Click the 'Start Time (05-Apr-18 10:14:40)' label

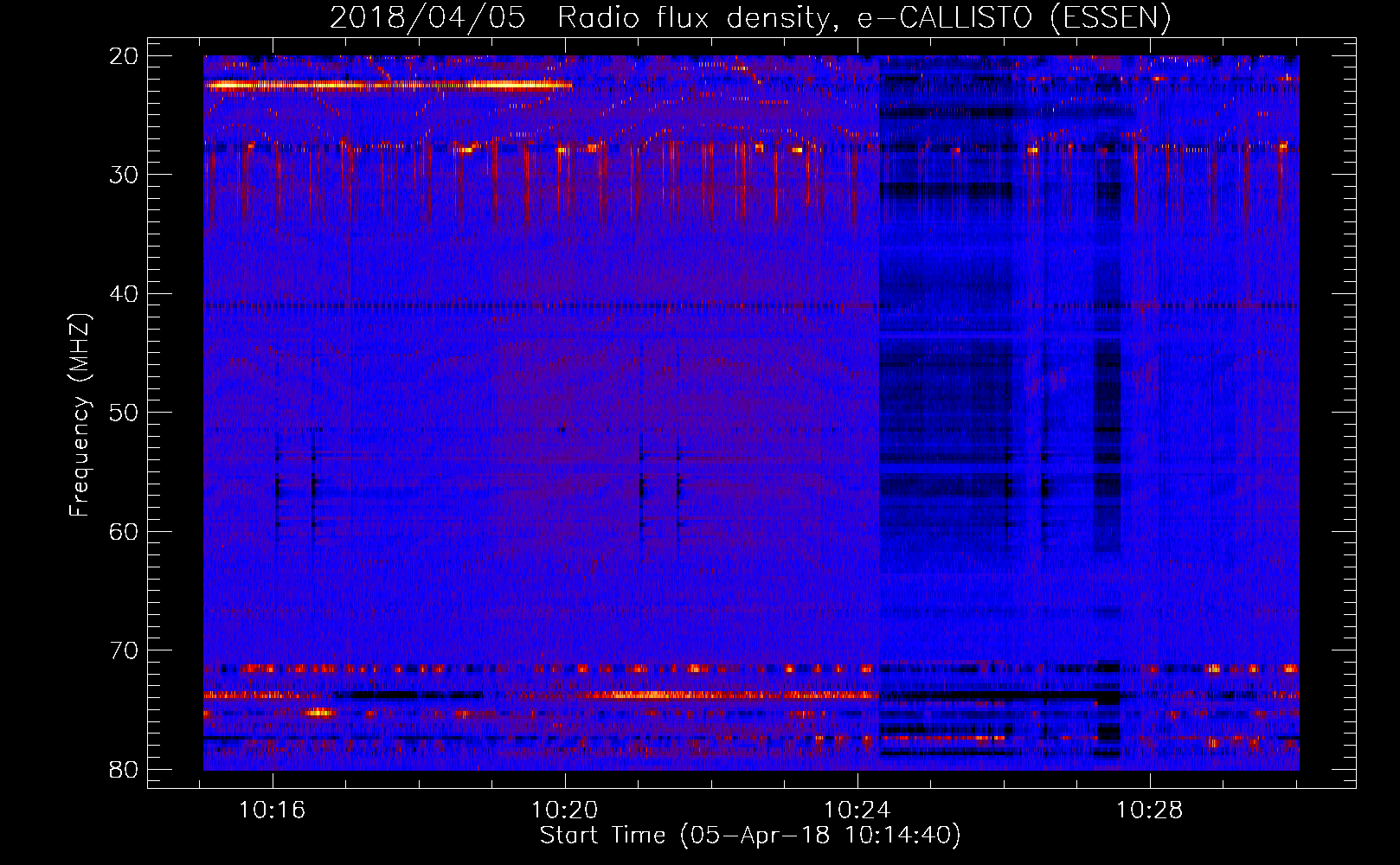pyautogui.click(x=750, y=836)
